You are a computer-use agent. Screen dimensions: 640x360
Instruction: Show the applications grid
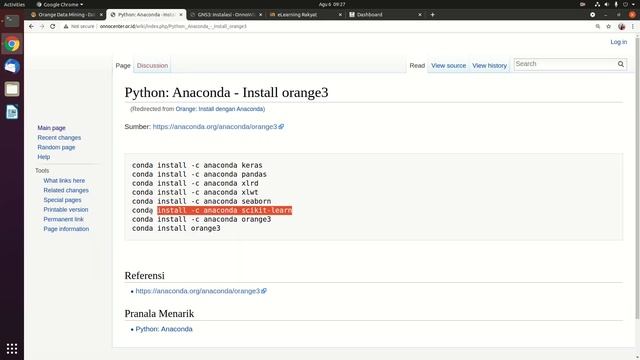click(x=12, y=349)
